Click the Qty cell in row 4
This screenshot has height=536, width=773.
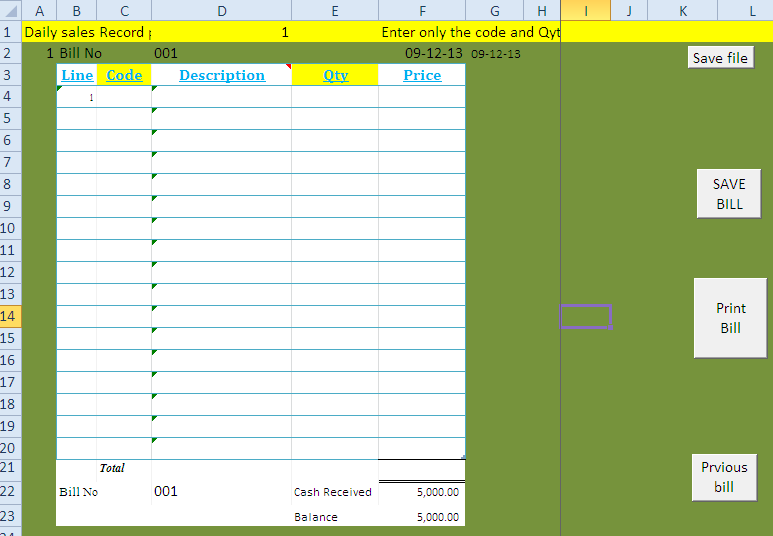[335, 97]
